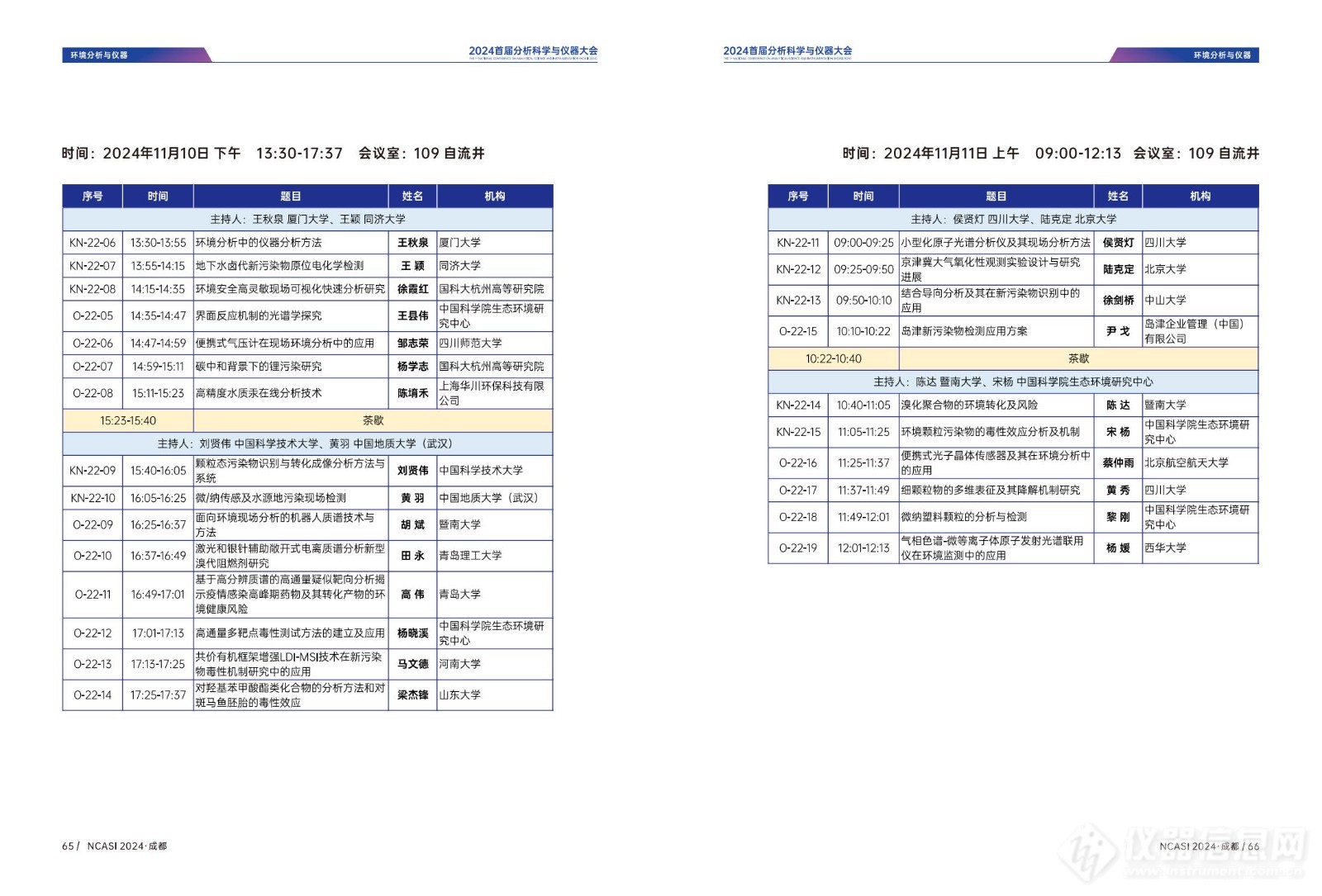Click session ID O-22-07
The width and height of the screenshot is (1322, 896).
93,366
